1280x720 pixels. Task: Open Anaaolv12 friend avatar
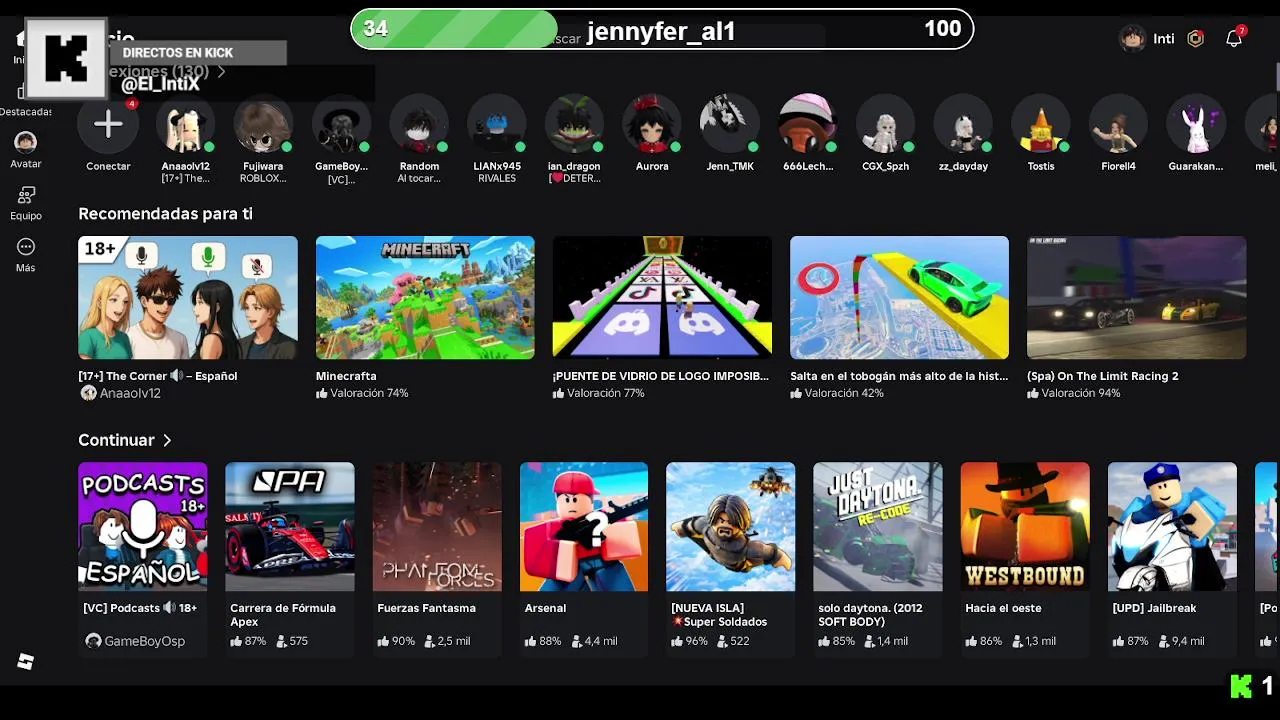[x=186, y=124]
